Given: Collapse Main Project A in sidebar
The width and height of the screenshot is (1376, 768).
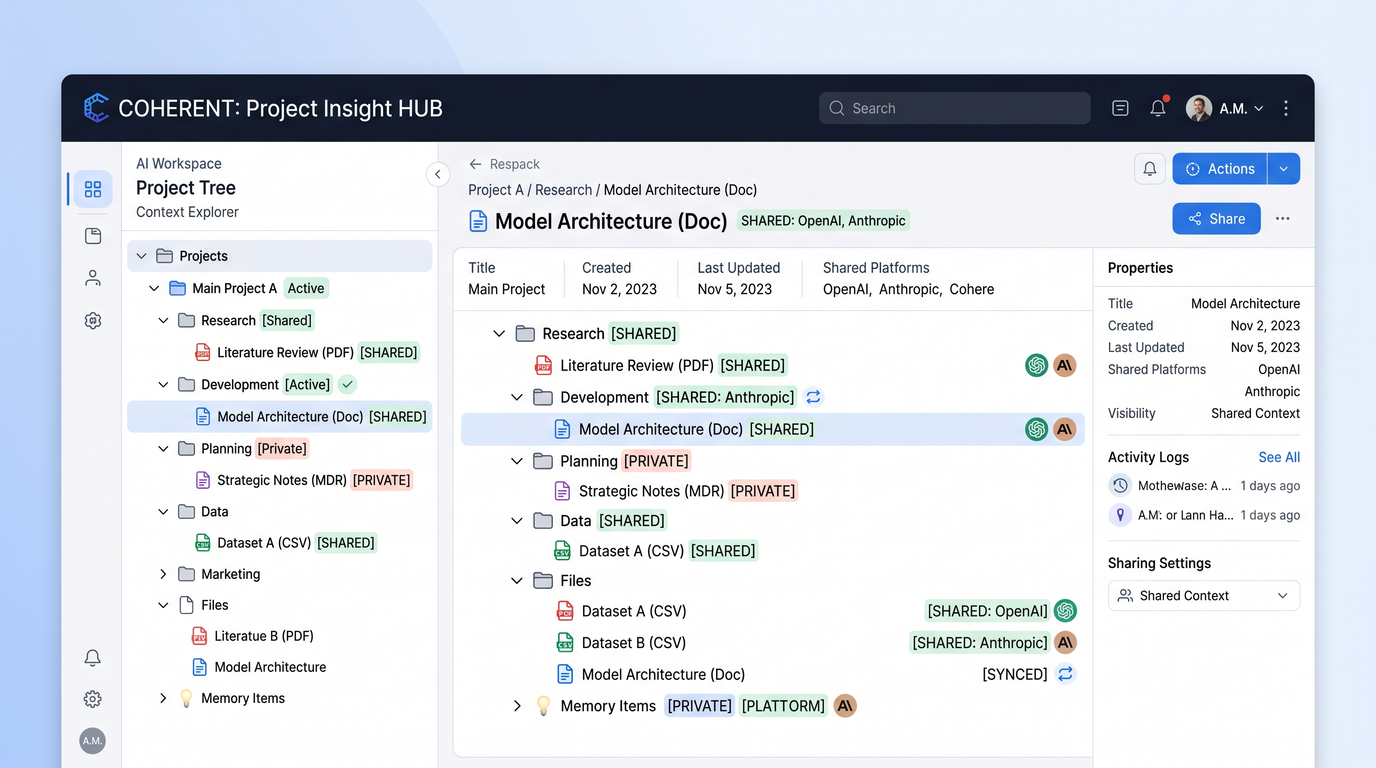Looking at the screenshot, I should tap(154, 288).
